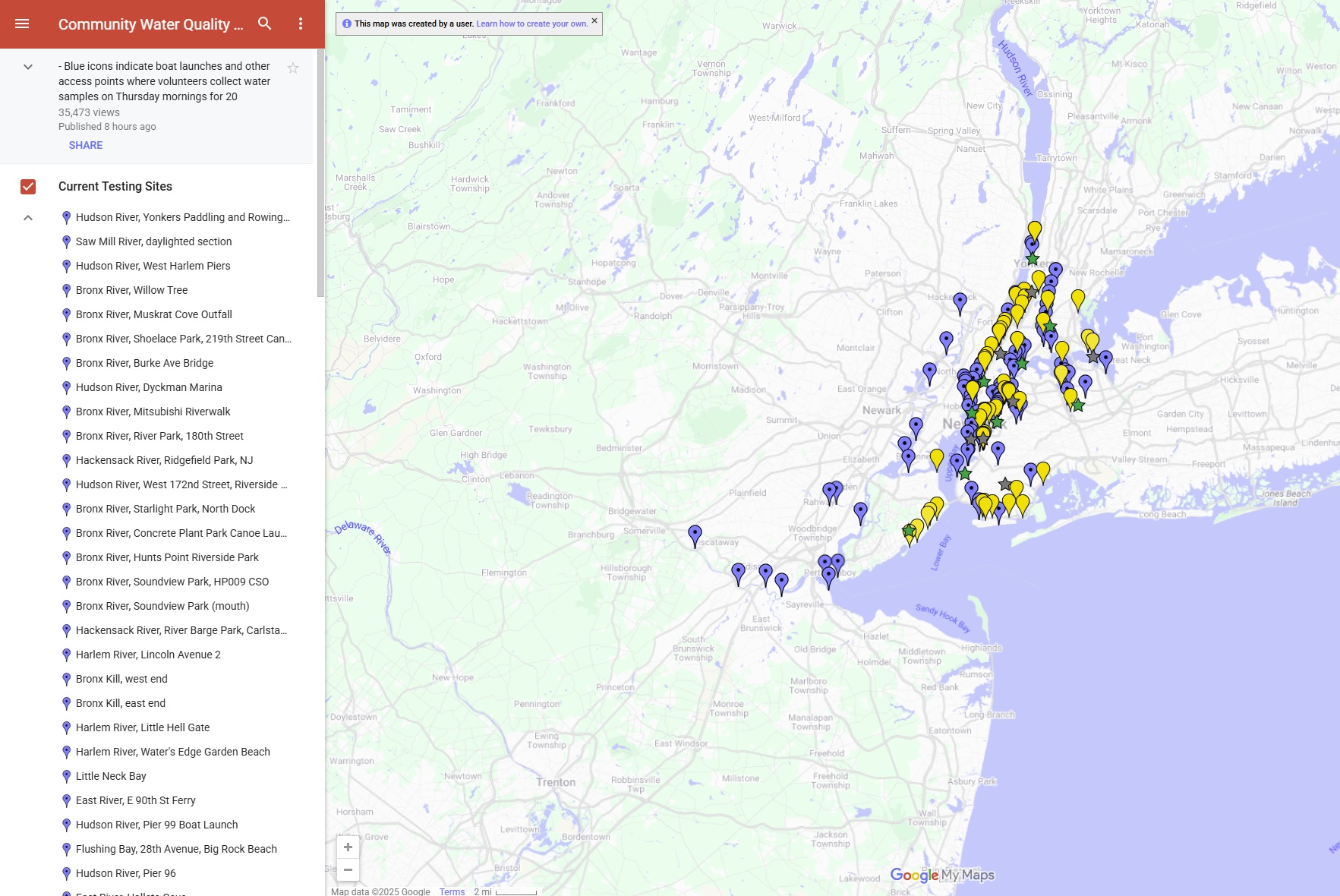Collapse the Current Testing Sites list
The image size is (1340, 896).
tap(28, 218)
